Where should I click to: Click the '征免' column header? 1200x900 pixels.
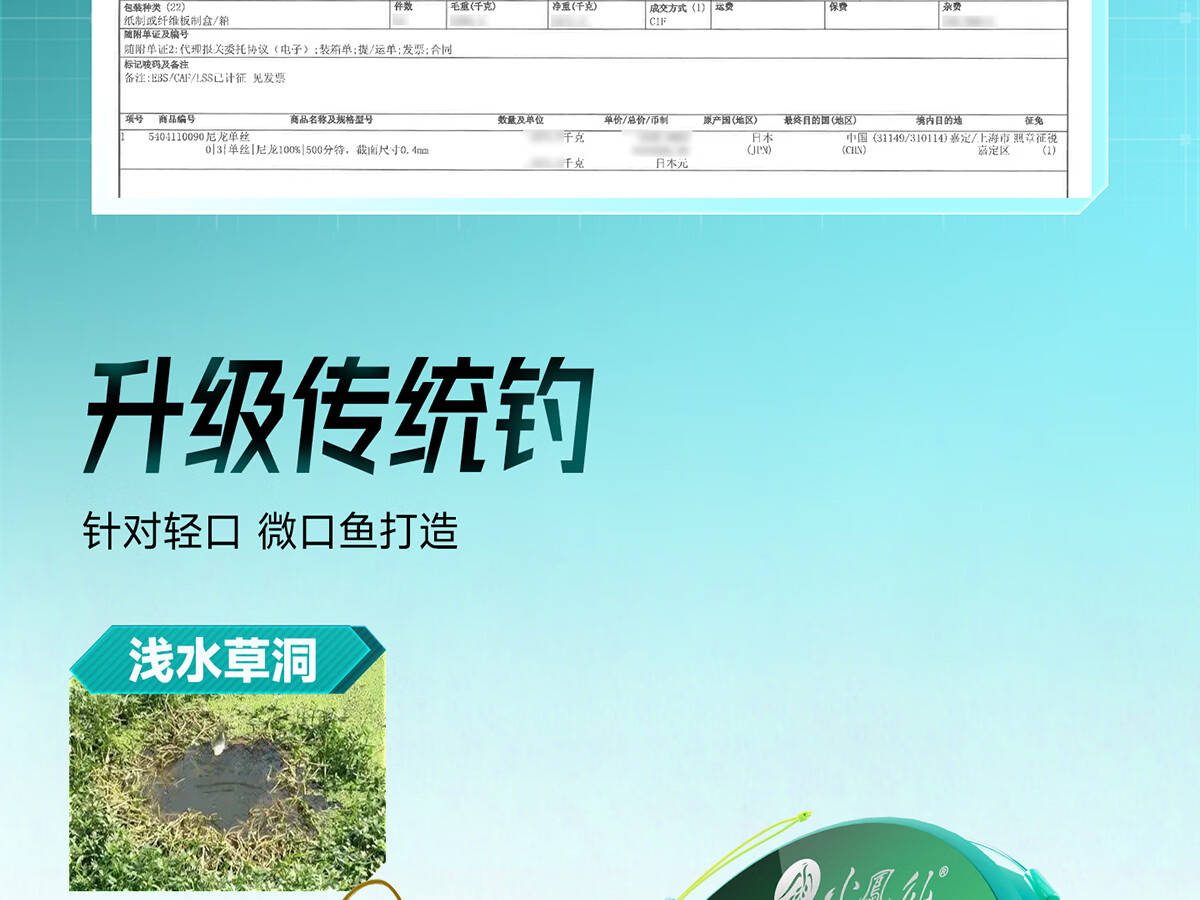coord(1033,120)
